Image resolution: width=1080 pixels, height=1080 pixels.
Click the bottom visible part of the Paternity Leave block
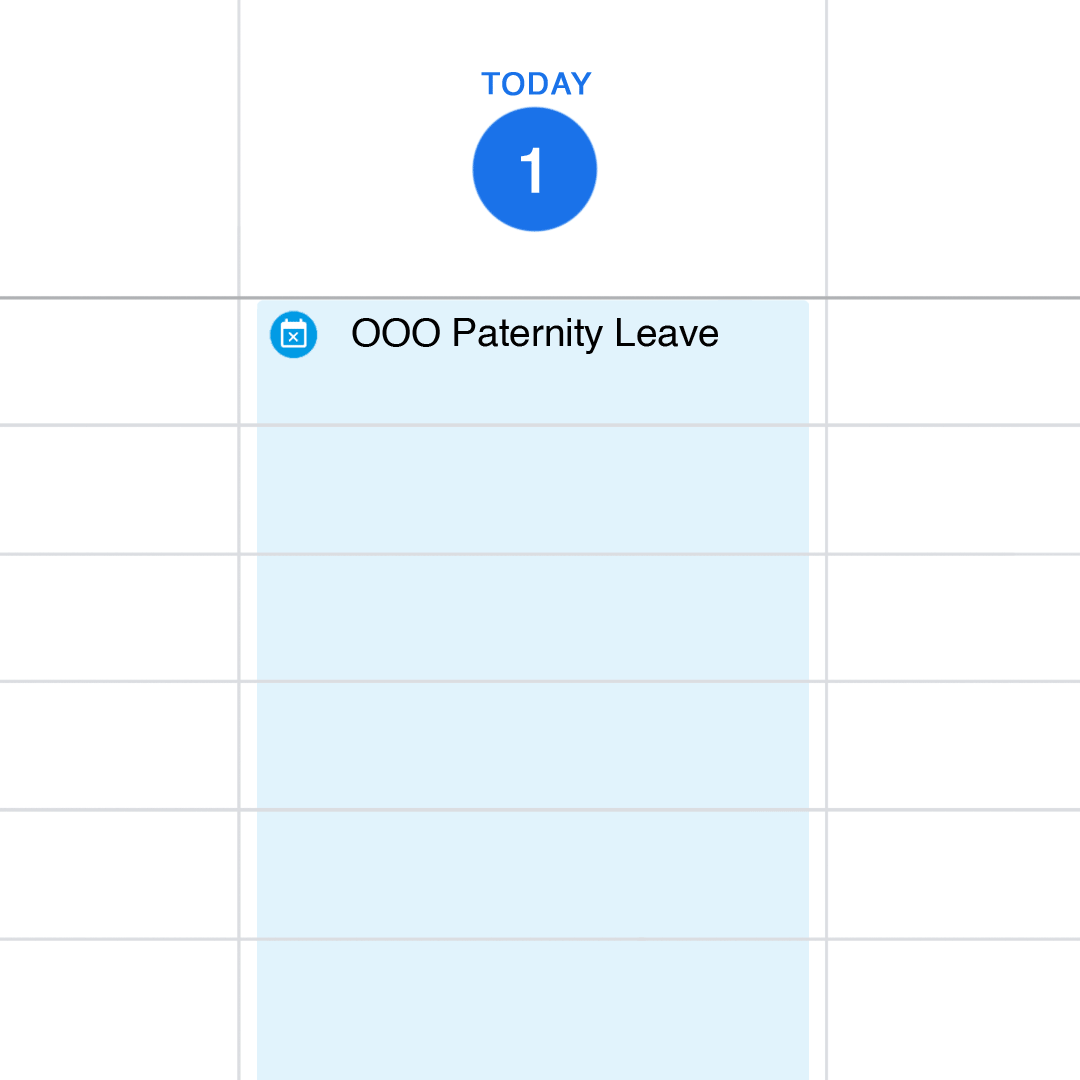[x=533, y=1010]
